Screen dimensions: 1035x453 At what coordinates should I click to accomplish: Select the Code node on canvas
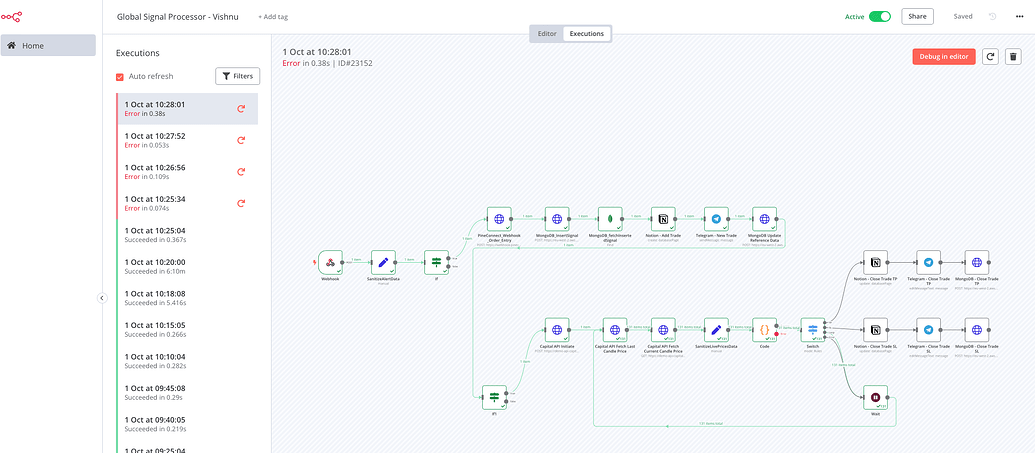pos(765,331)
